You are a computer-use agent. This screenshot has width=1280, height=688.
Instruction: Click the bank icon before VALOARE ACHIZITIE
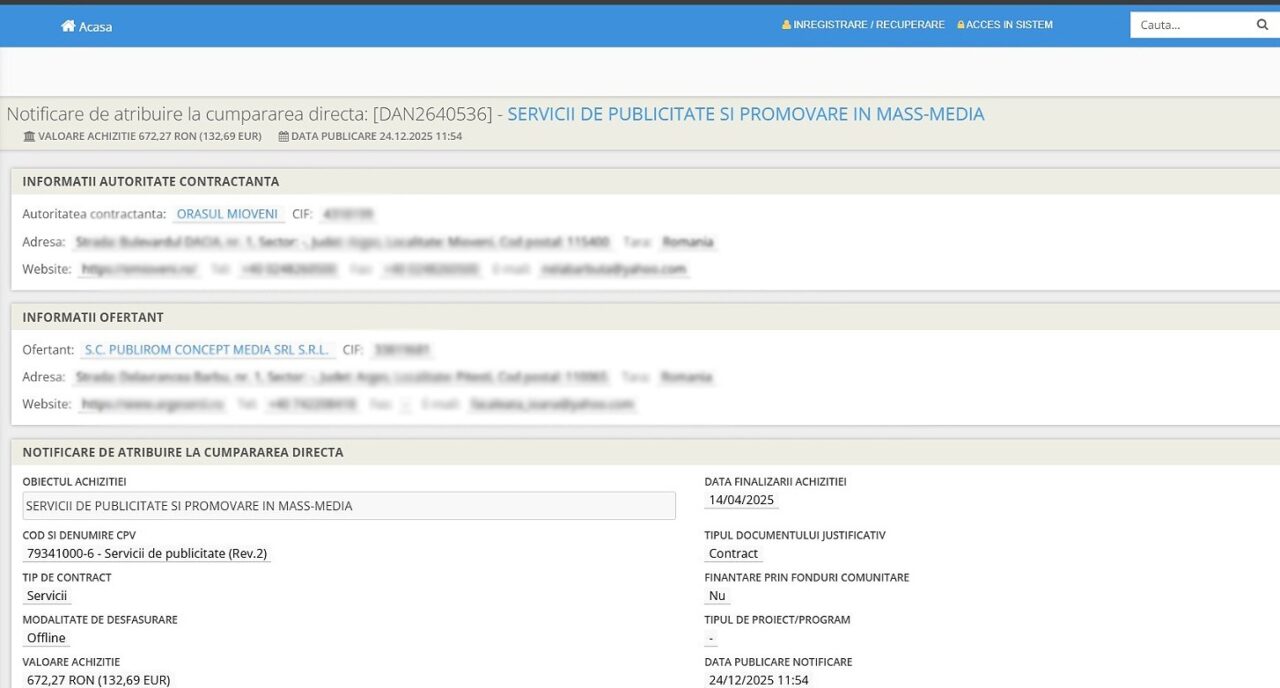pyautogui.click(x=29, y=136)
